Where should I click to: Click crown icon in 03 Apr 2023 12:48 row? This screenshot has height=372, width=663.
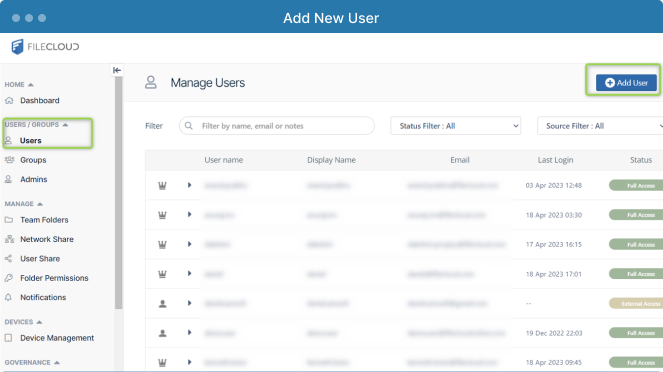tap(162, 185)
